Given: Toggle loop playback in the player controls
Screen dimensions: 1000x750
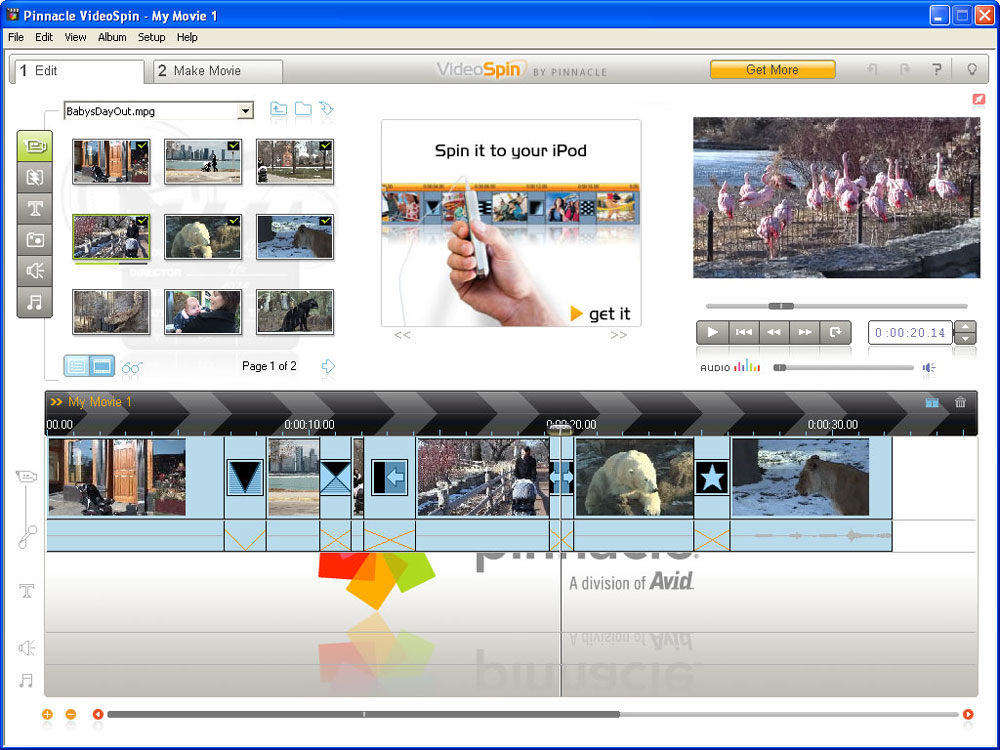Looking at the screenshot, I should coord(836,332).
